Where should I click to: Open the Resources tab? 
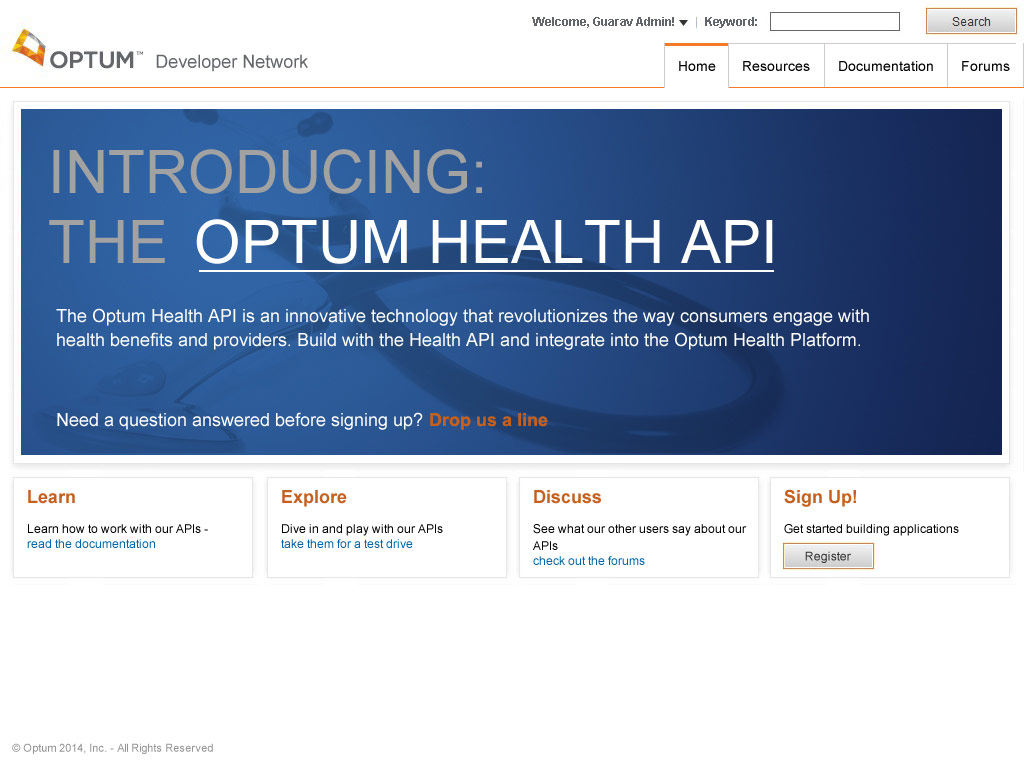(x=775, y=66)
